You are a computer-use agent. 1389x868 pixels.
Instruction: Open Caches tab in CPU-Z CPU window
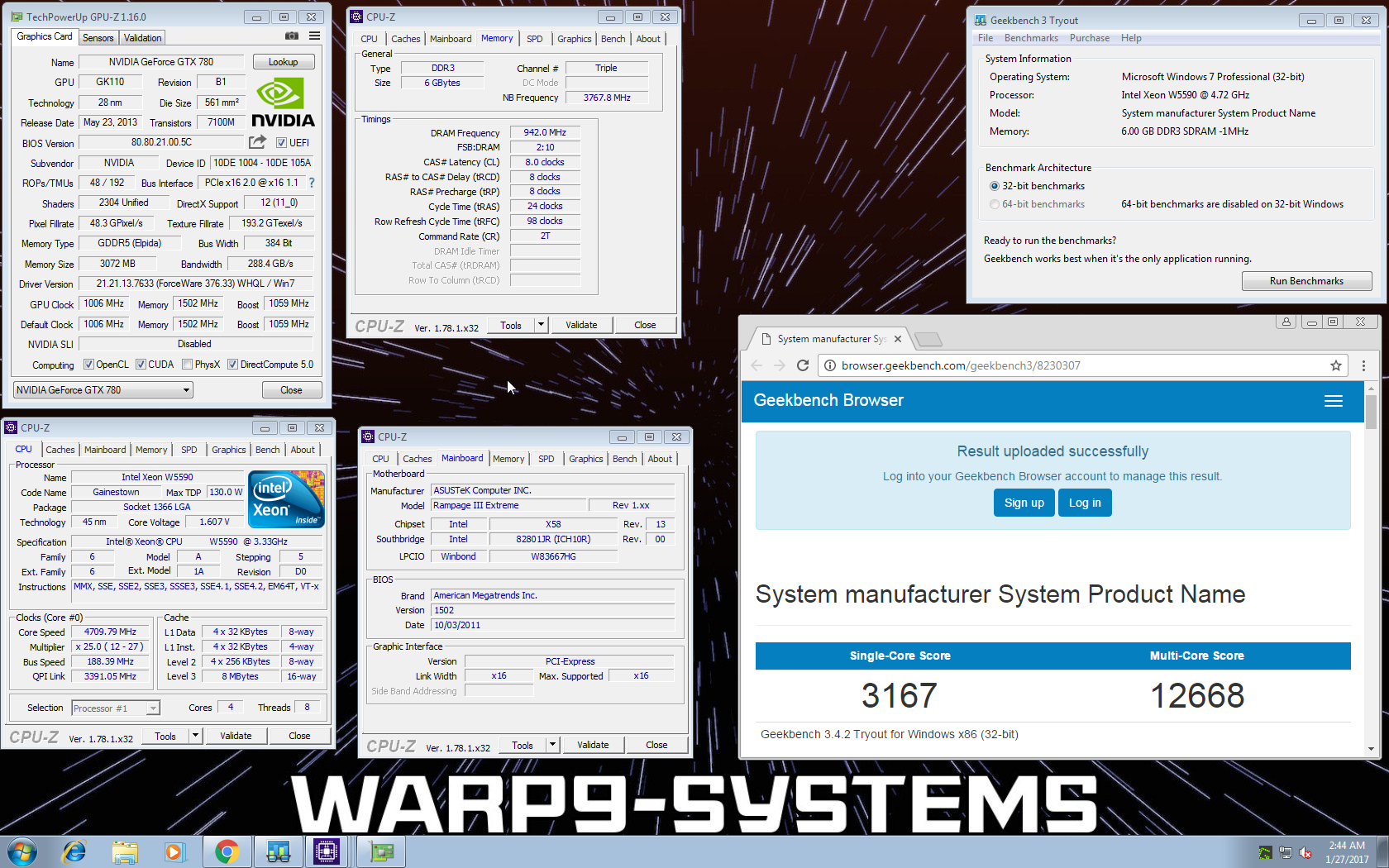[60, 450]
